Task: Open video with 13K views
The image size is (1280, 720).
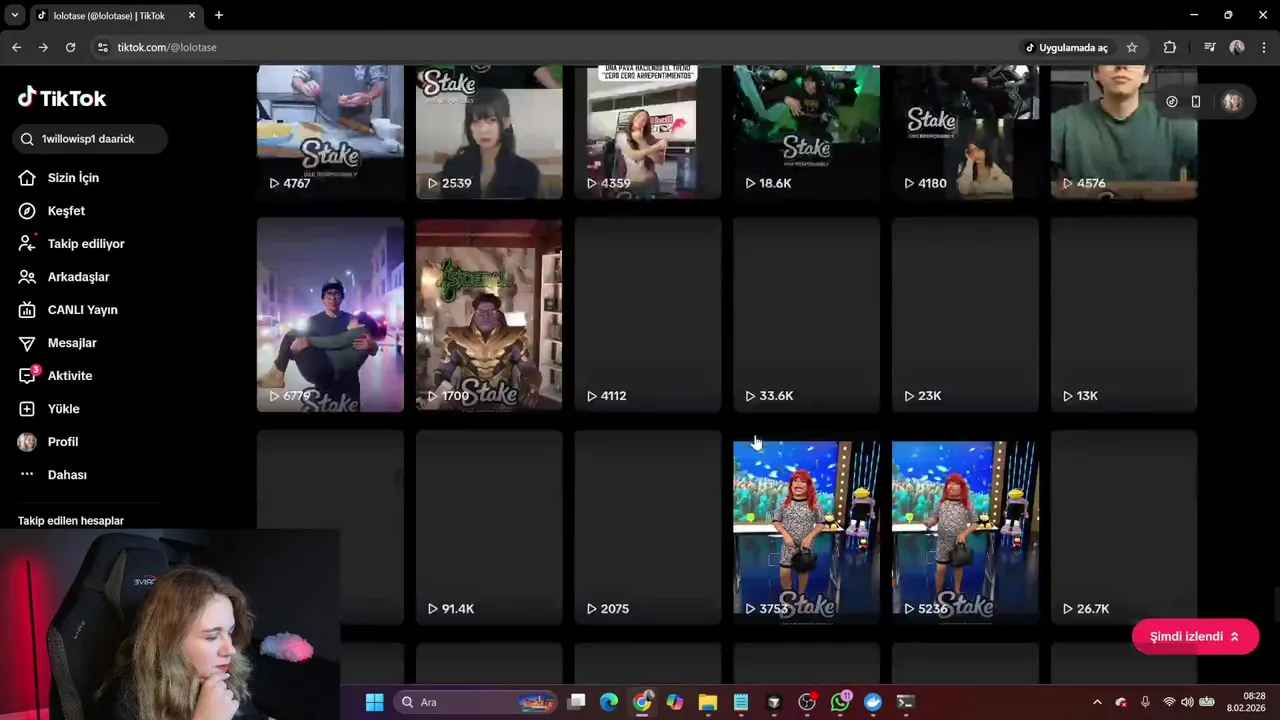Action: (x=1124, y=315)
